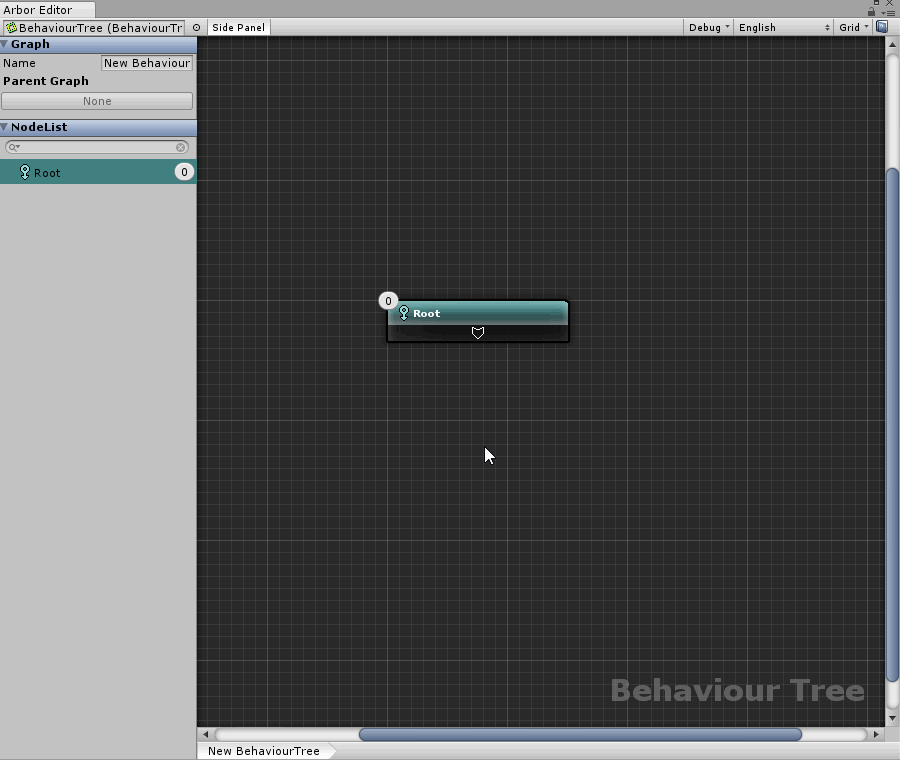Open the help book icon in toolbar
Screen dimensions: 900x760
click(x=882, y=27)
